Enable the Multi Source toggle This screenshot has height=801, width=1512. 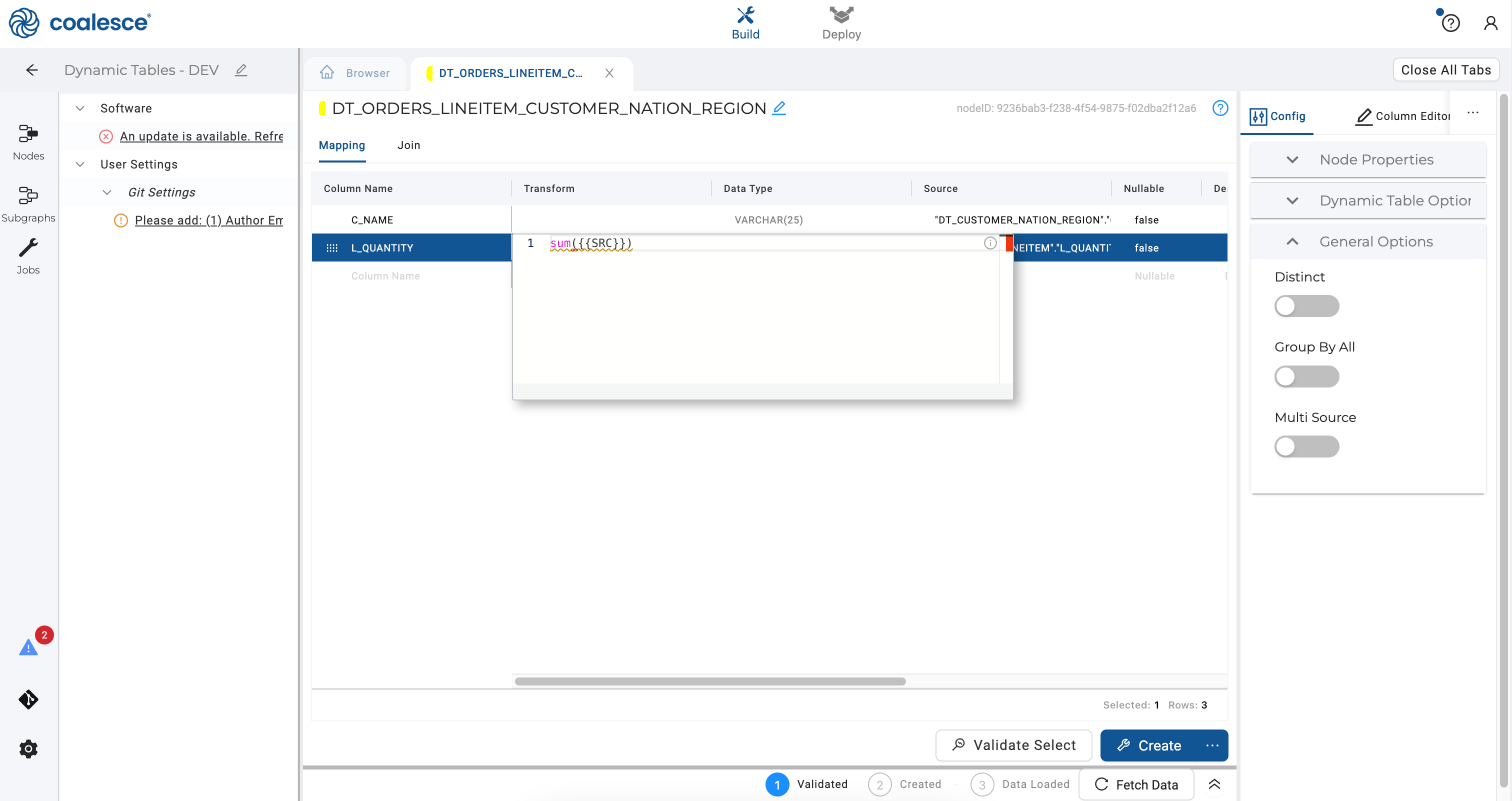click(1306, 447)
